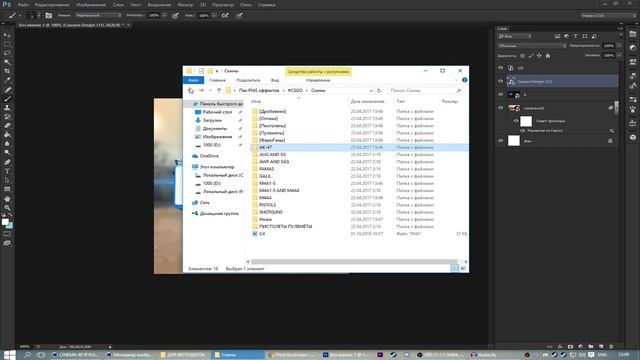Open Photoshop Фильтр menu
Screen dimensions: 640x360
185,5
